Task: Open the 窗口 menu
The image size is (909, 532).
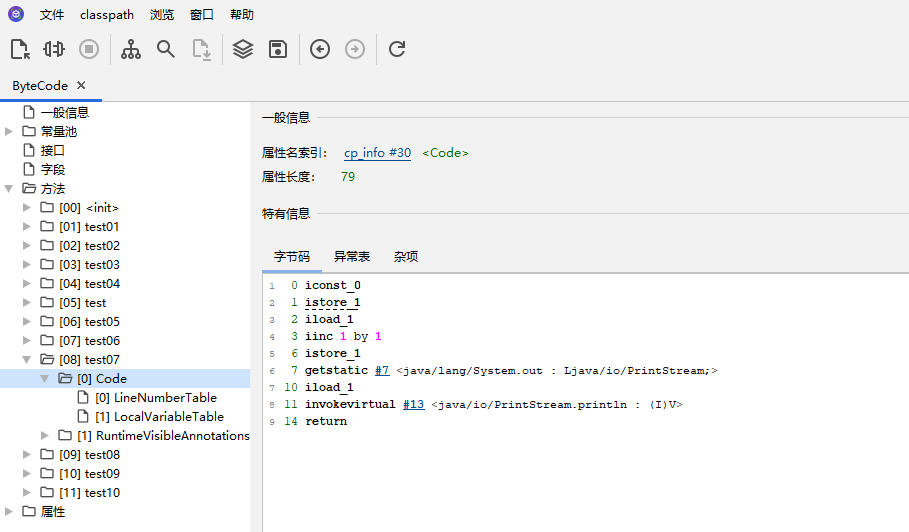Action: click(x=202, y=14)
